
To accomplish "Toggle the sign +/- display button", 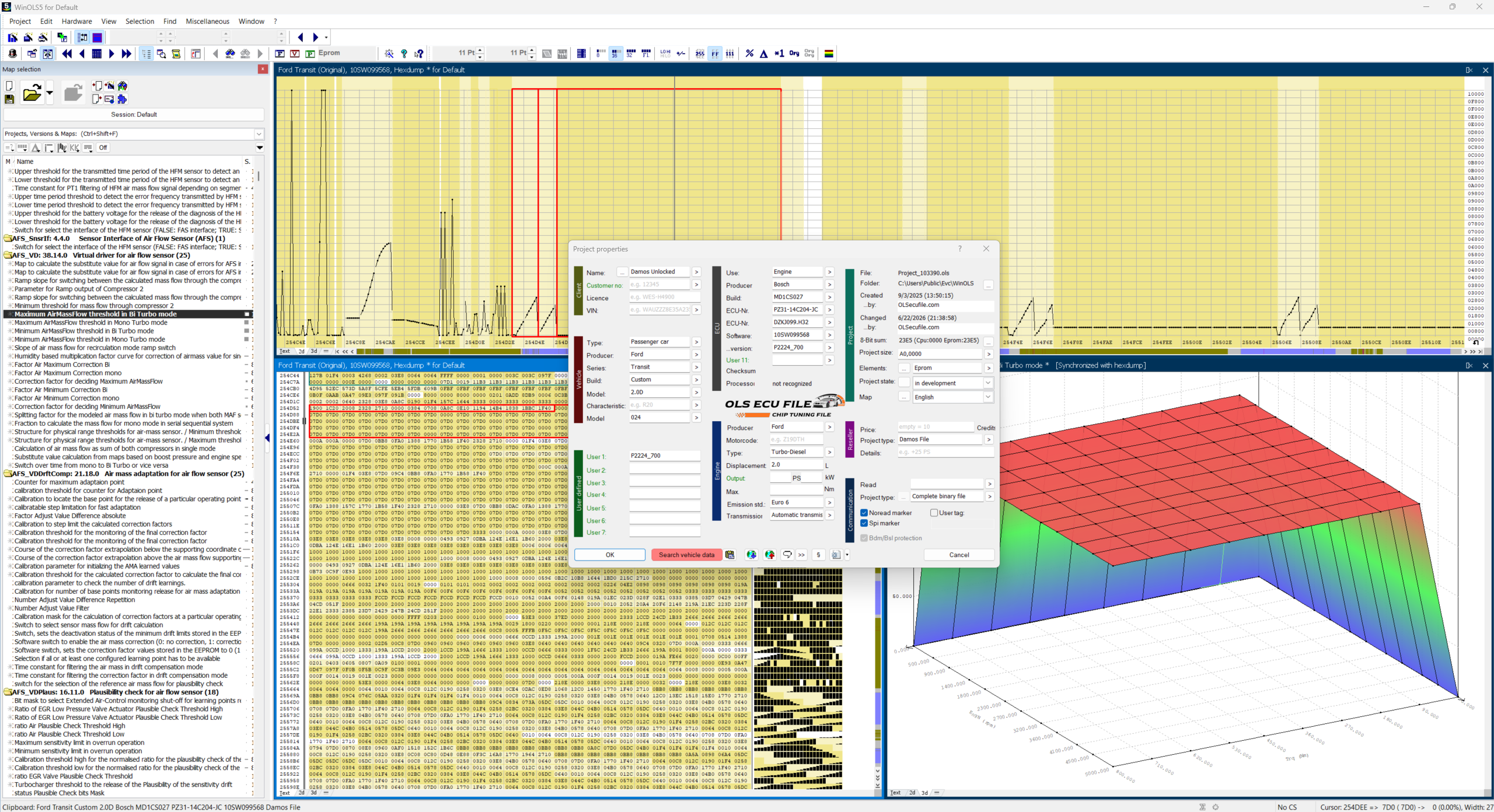I will [x=680, y=54].
